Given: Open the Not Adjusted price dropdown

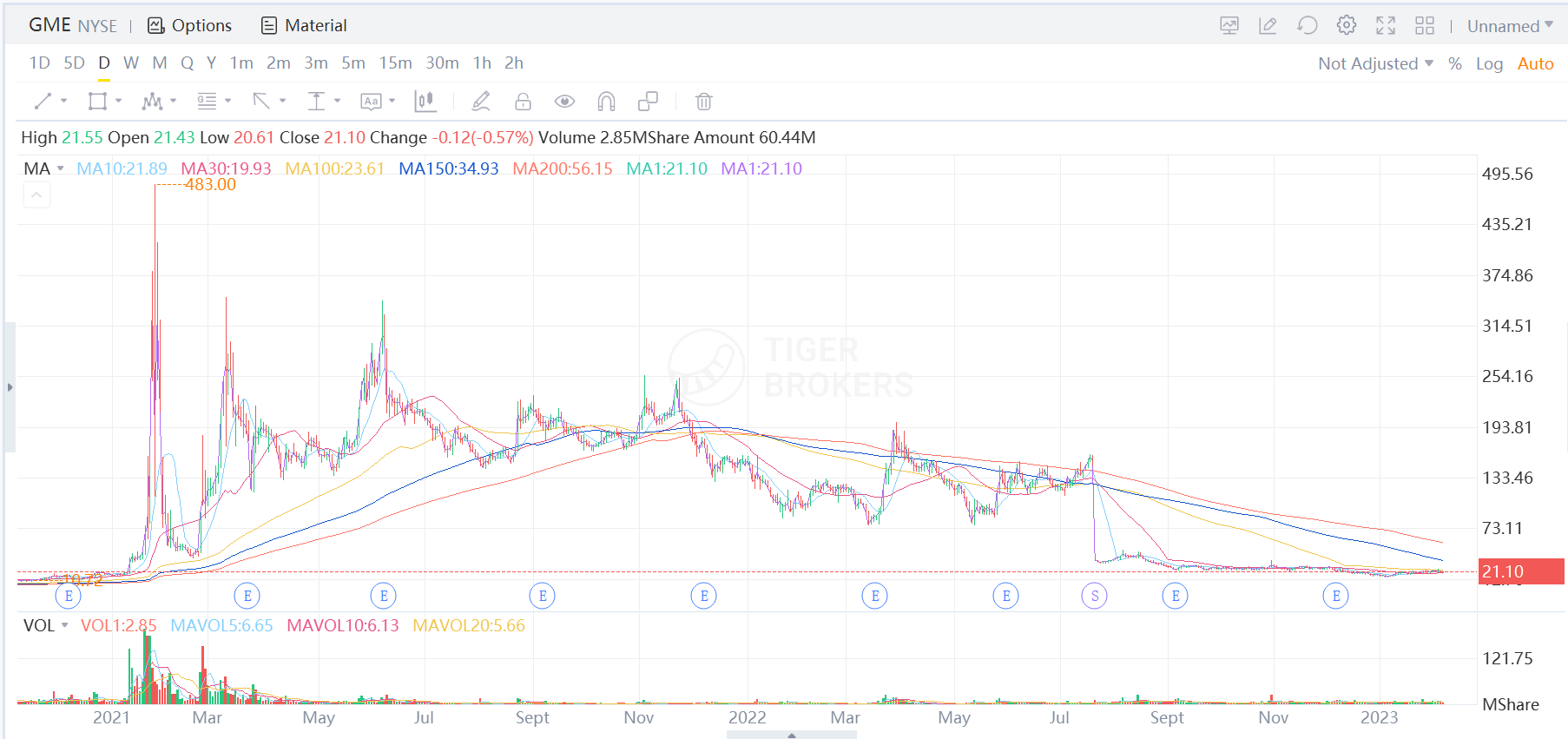Looking at the screenshot, I should tap(1375, 63).
